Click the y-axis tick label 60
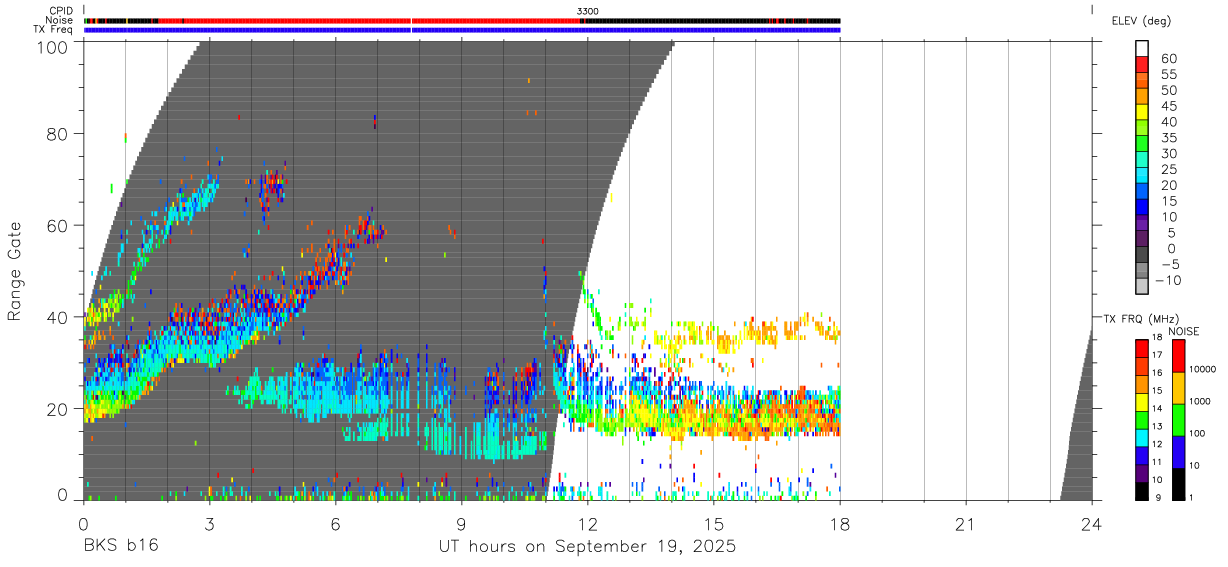Image resolution: width=1228 pixels, height=567 pixels. [x=57, y=226]
